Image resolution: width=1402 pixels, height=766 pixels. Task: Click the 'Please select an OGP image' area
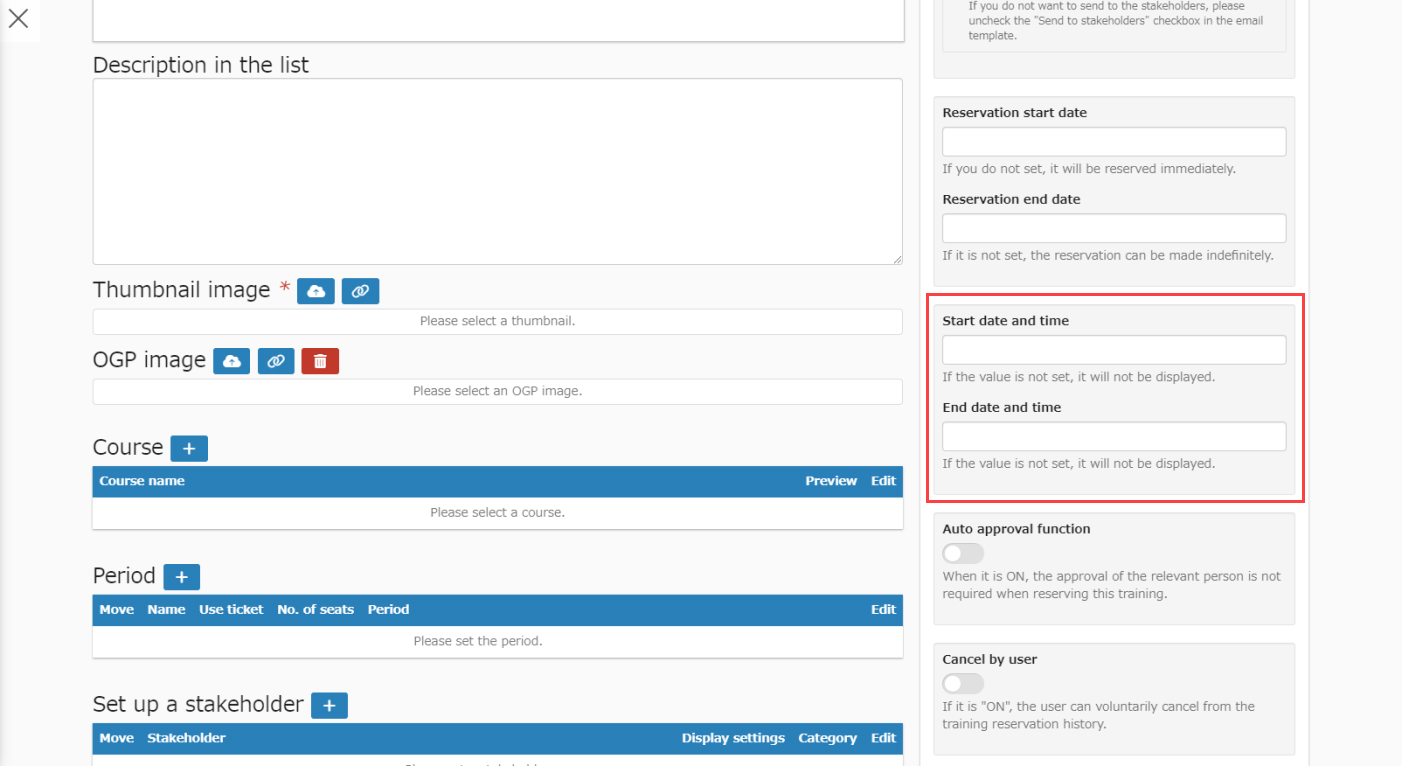(497, 392)
